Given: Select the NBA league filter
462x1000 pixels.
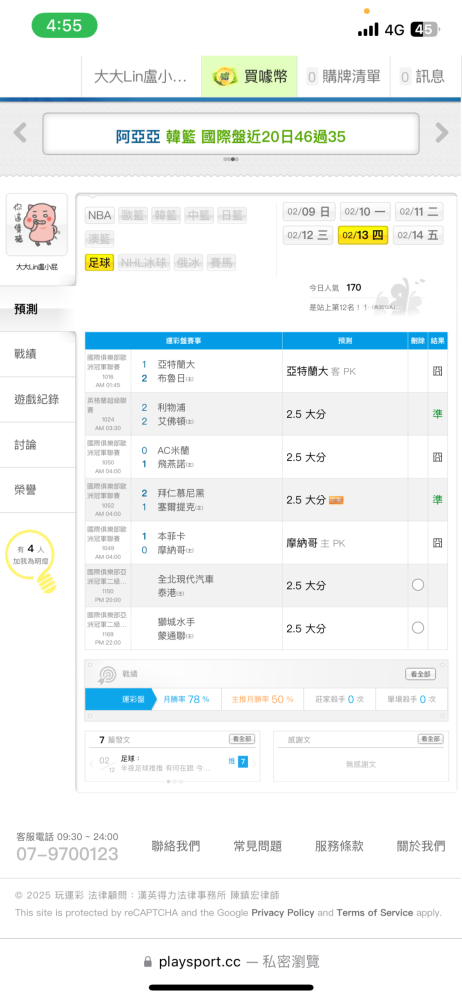Looking at the screenshot, I should (100, 215).
